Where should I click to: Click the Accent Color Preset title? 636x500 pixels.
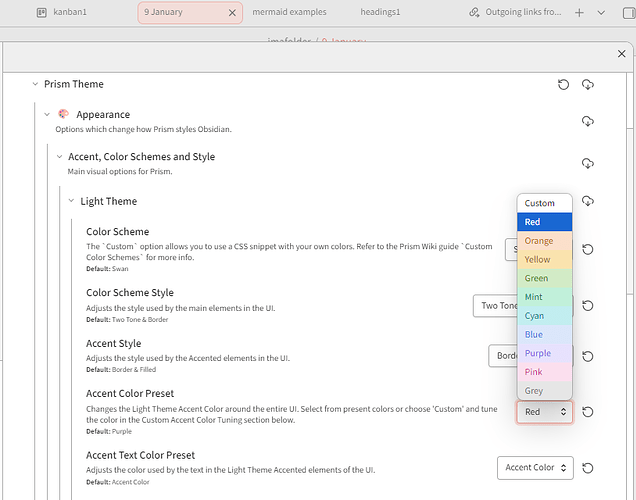pos(130,393)
